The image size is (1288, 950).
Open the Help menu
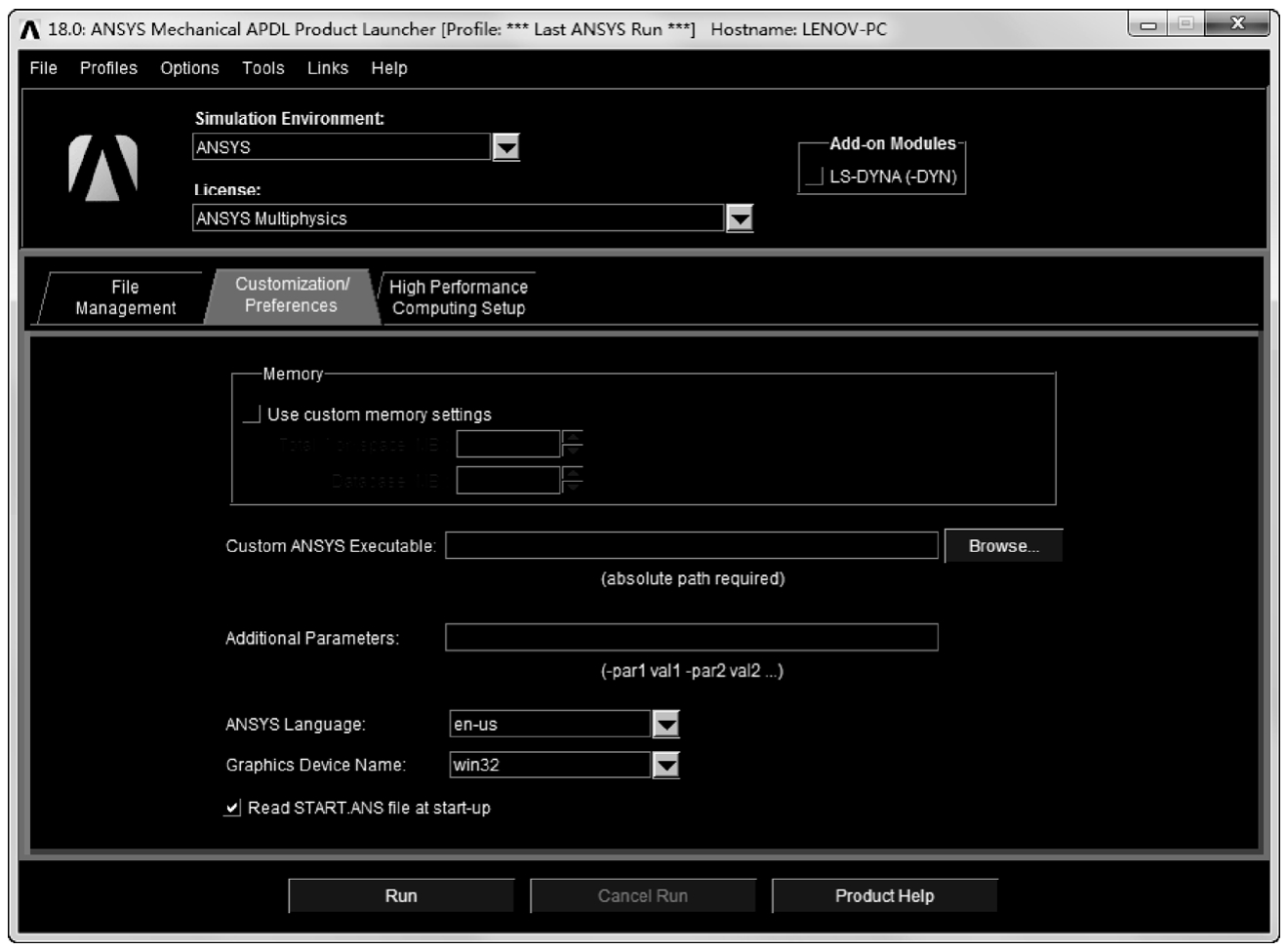tap(389, 68)
